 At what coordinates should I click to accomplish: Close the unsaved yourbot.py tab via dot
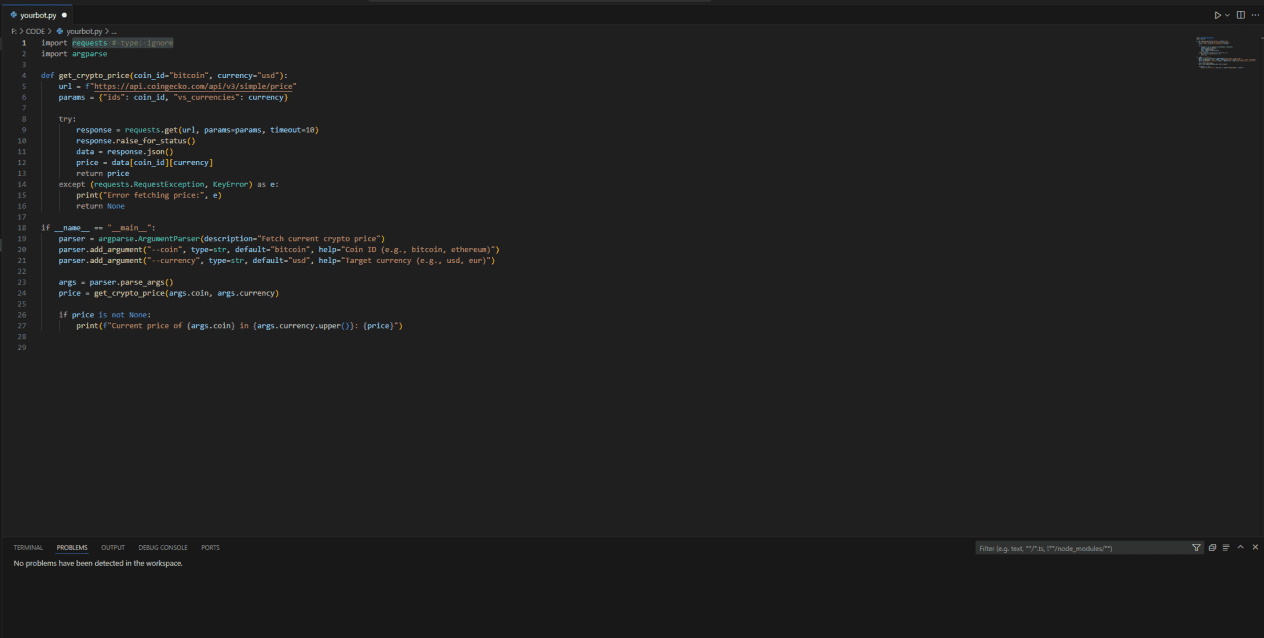64,15
